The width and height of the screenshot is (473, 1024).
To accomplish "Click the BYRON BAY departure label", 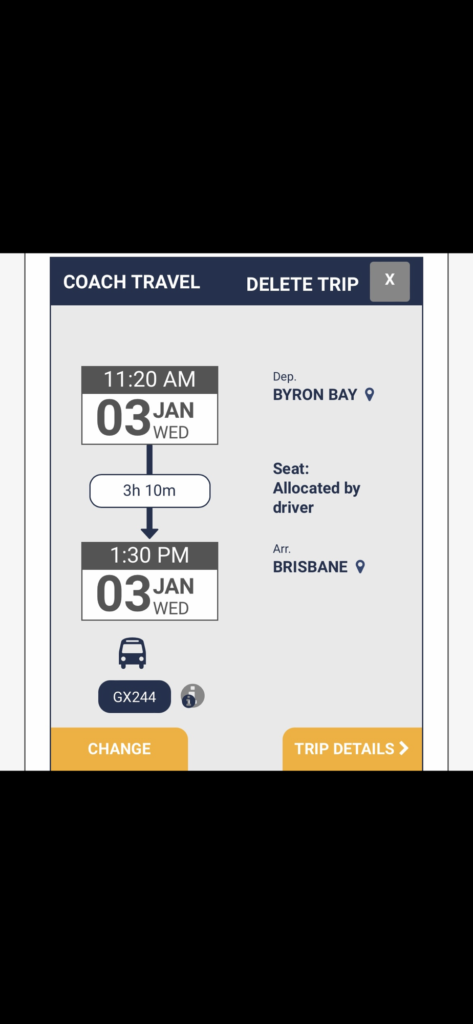I will pos(315,395).
